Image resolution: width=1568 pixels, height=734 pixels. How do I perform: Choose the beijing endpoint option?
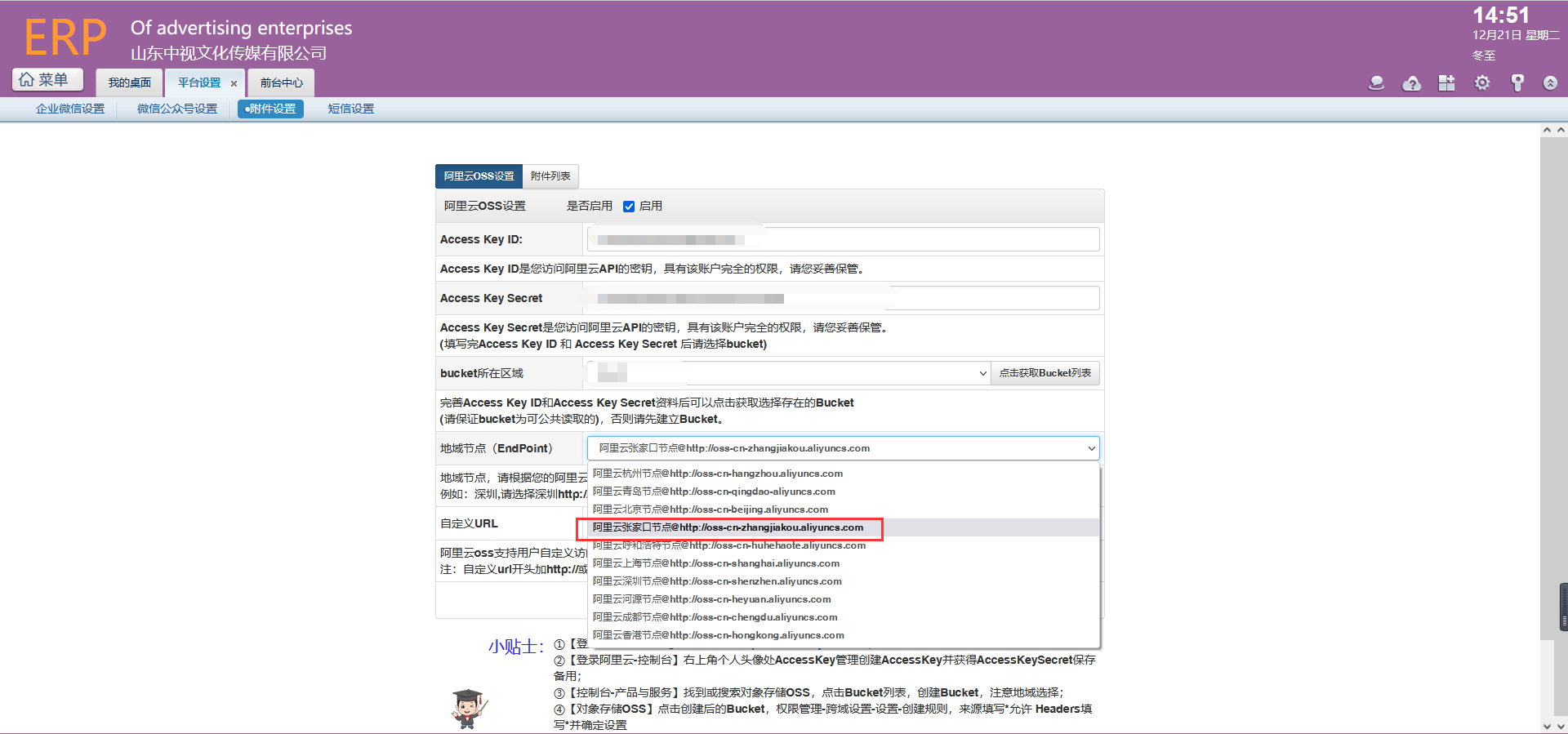pyautogui.click(x=844, y=509)
